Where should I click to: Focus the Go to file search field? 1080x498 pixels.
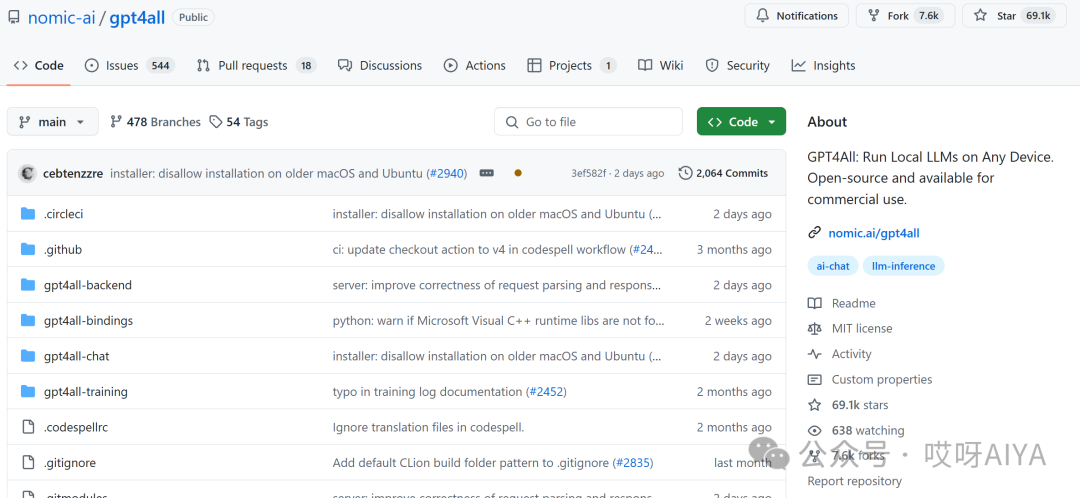588,122
